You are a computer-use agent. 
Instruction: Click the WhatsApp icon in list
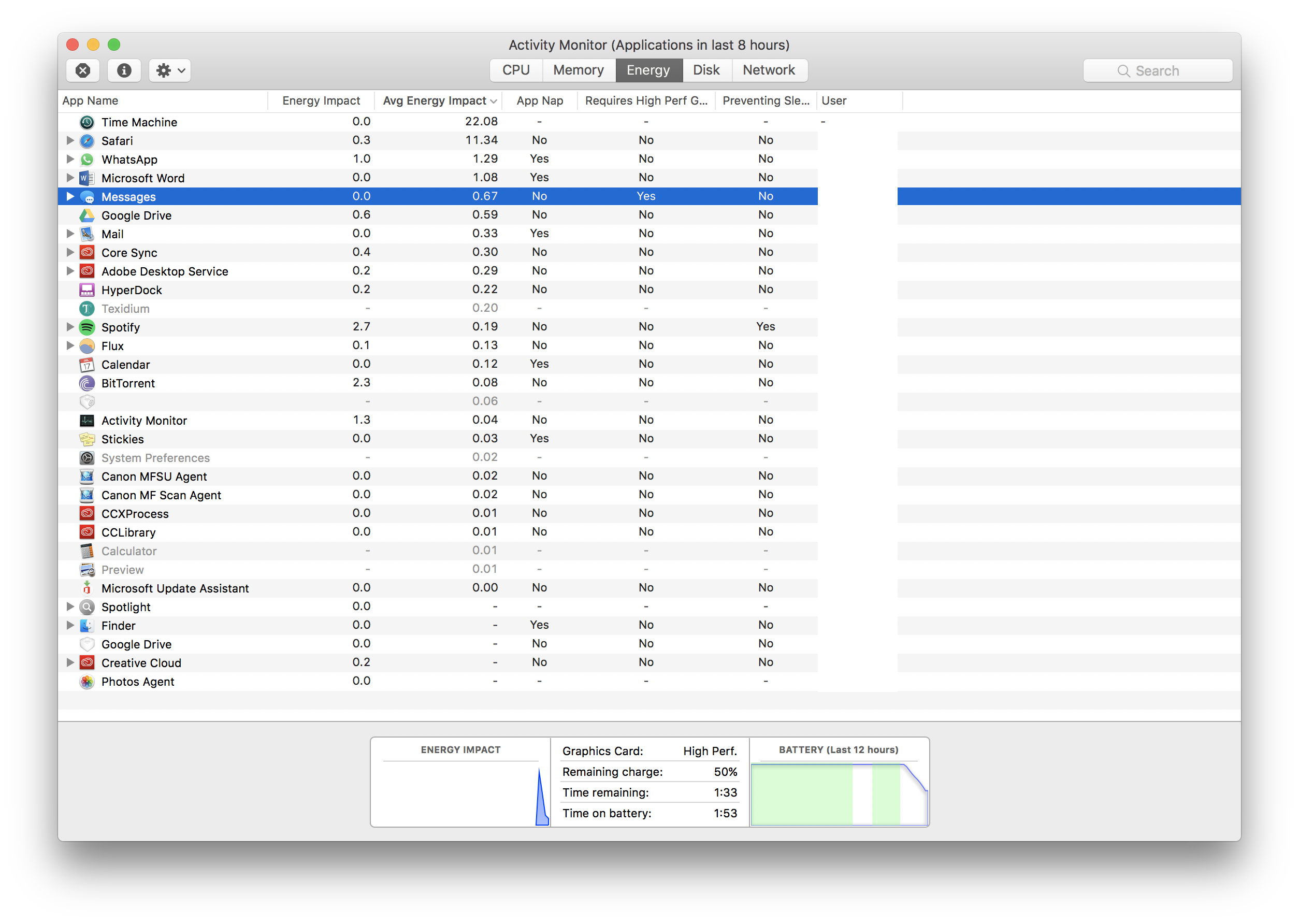click(87, 160)
